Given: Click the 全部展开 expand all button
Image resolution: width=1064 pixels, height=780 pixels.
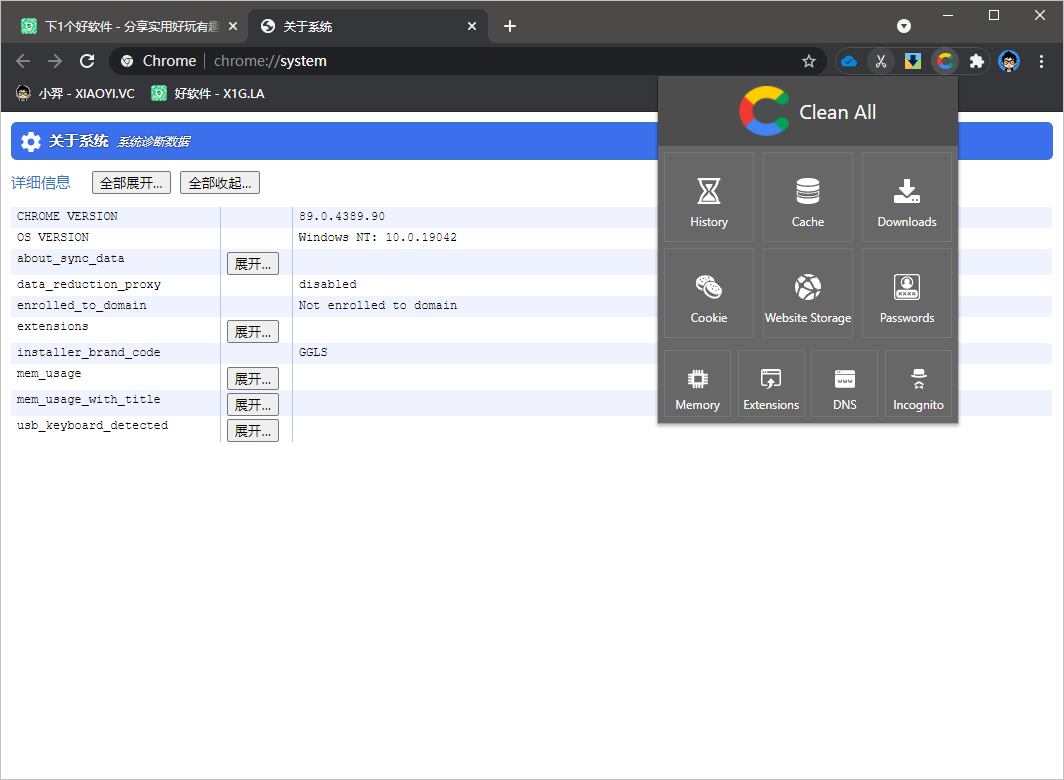Looking at the screenshot, I should (x=131, y=183).
